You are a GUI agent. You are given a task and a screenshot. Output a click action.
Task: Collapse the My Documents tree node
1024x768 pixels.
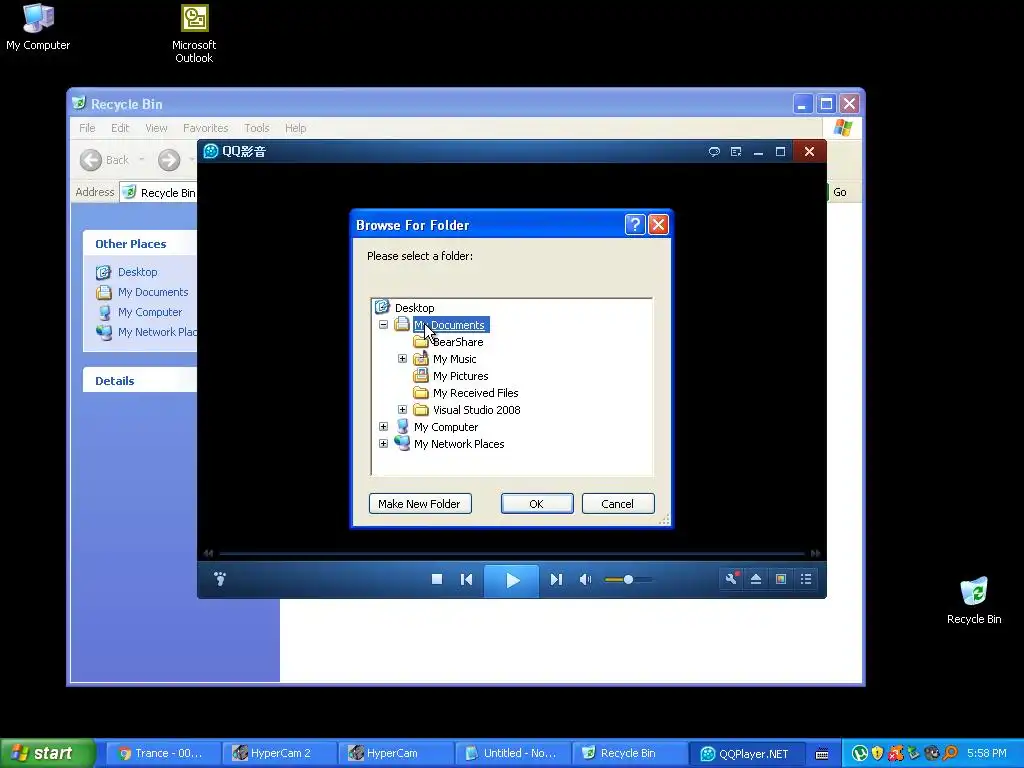[x=383, y=325]
